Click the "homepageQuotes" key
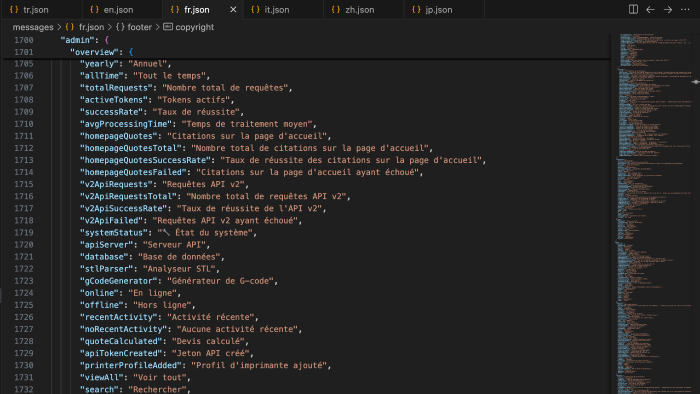 (x=118, y=136)
